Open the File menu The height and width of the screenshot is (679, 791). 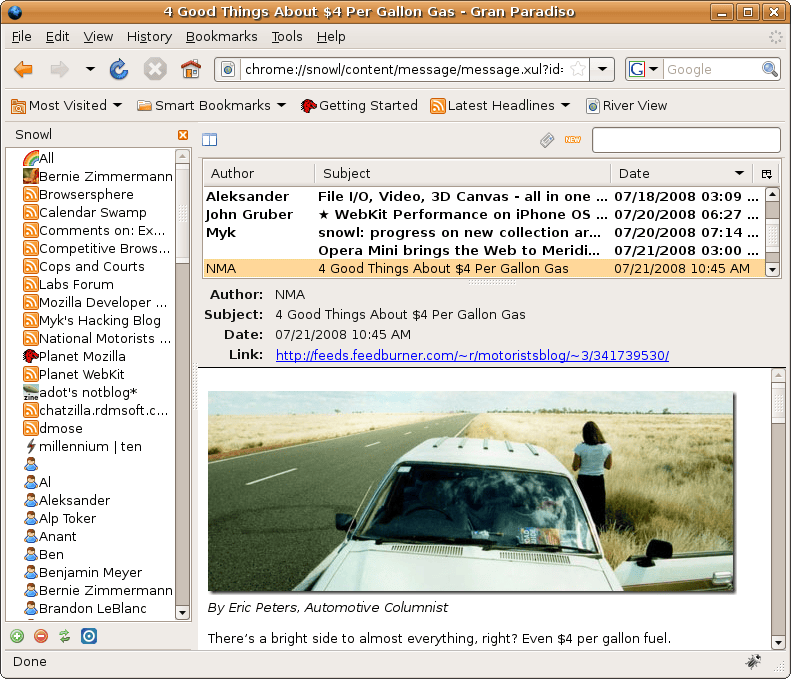click(x=21, y=37)
